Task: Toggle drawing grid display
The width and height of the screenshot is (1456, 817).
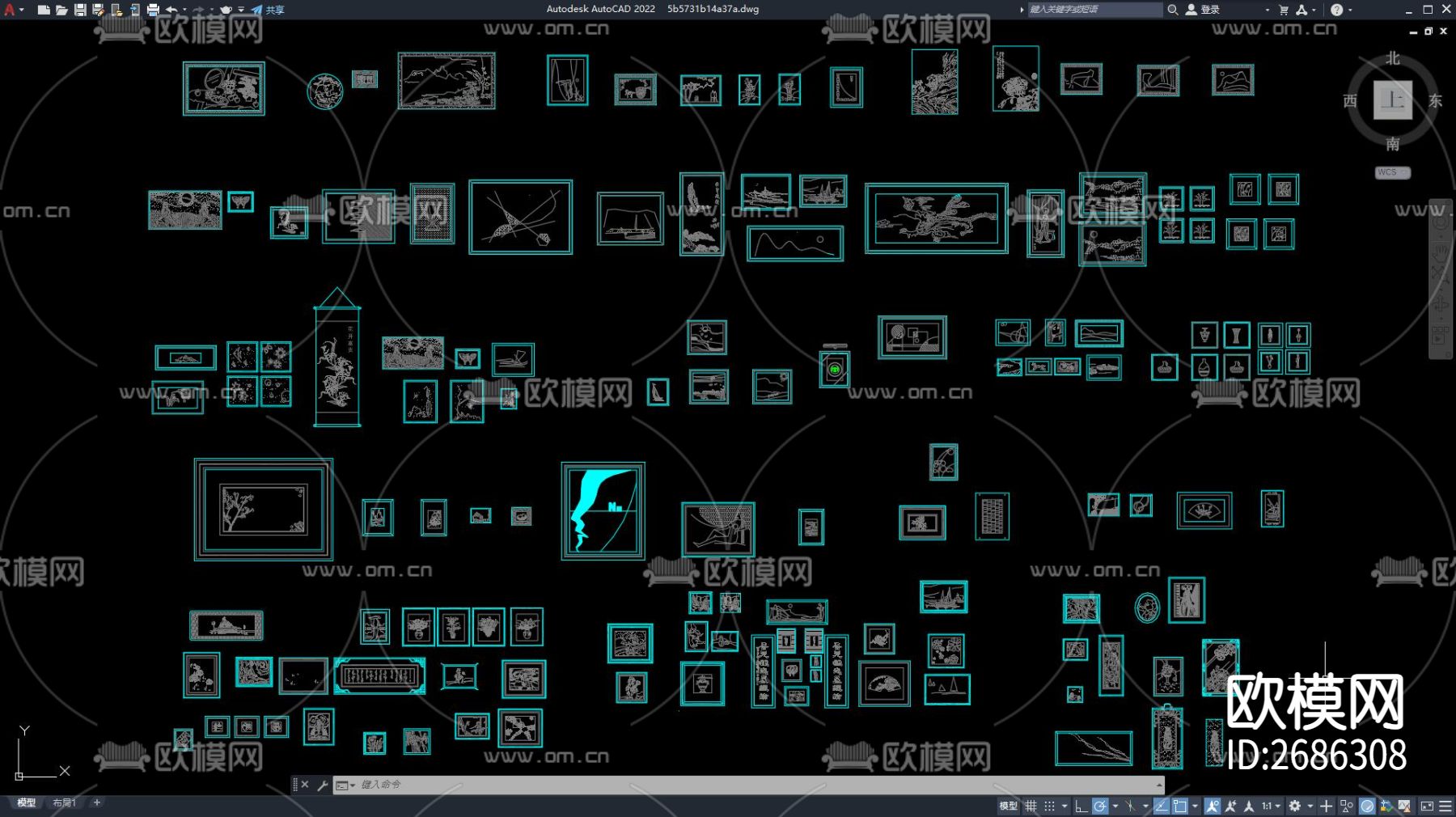Action: point(1031,806)
